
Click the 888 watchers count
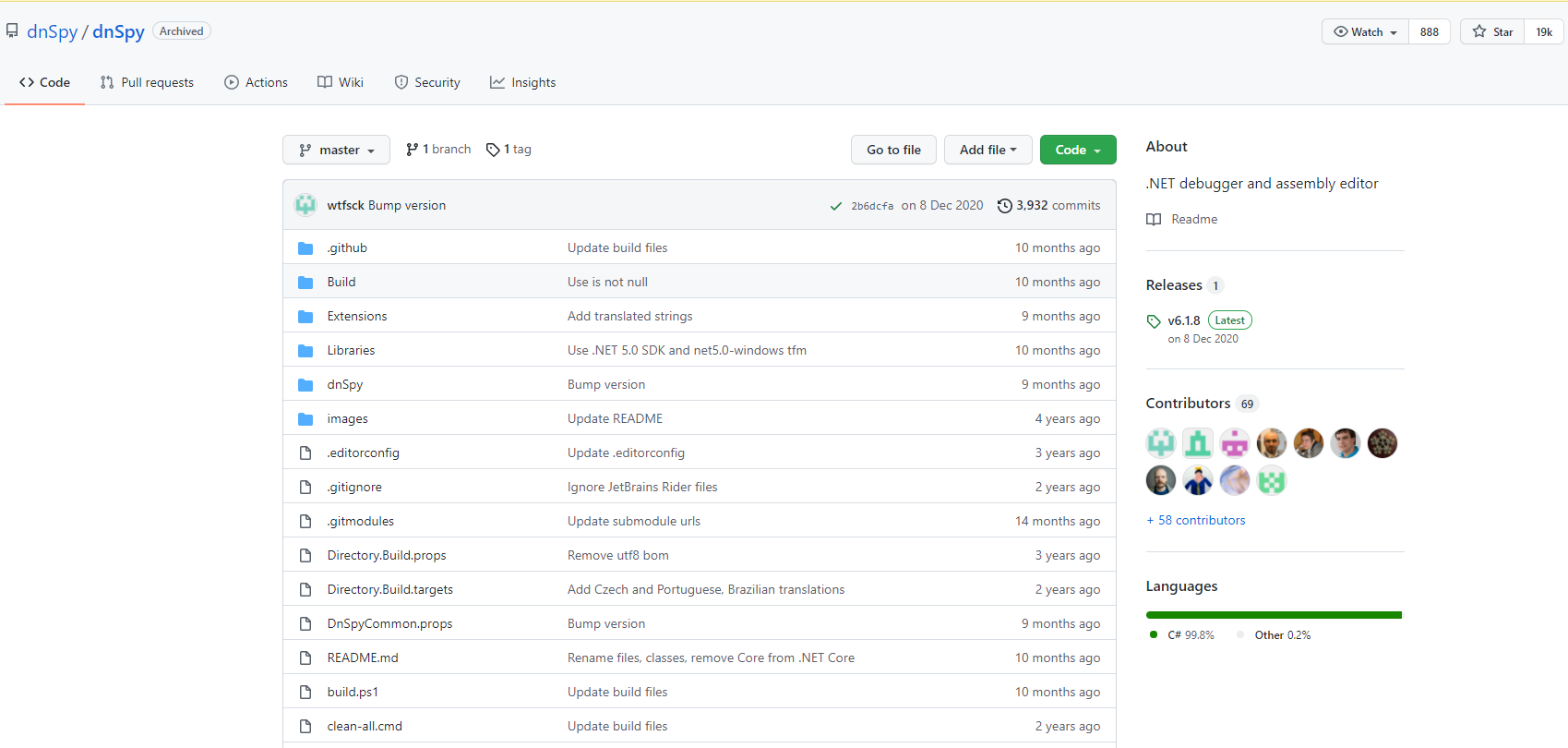[x=1430, y=31]
